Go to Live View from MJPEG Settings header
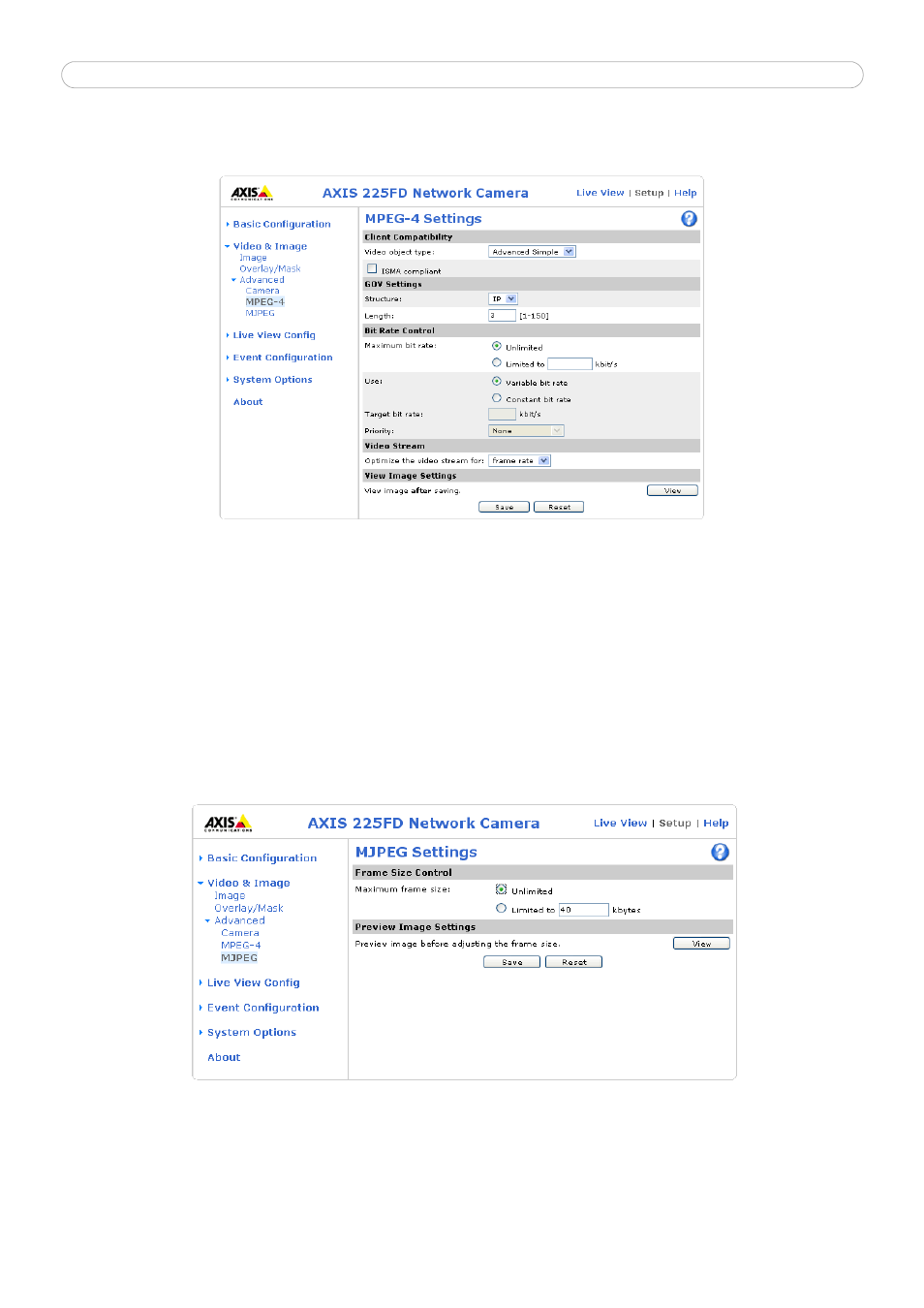Viewport: 924px width, 1308px height. coord(620,824)
